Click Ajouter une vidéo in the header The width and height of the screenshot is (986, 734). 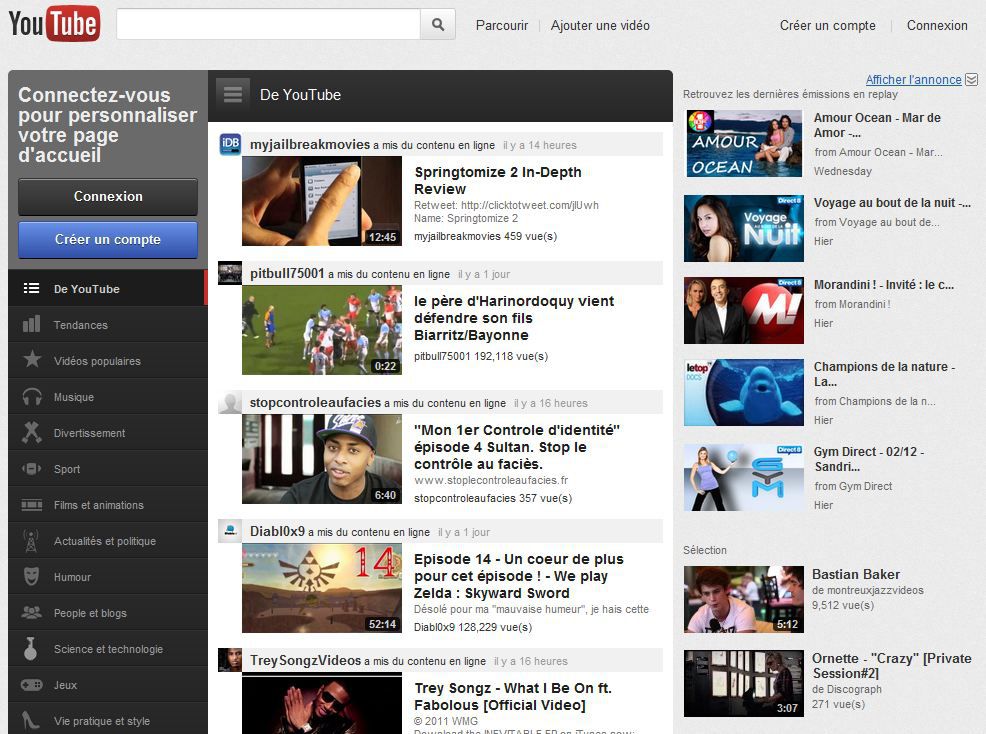point(600,25)
